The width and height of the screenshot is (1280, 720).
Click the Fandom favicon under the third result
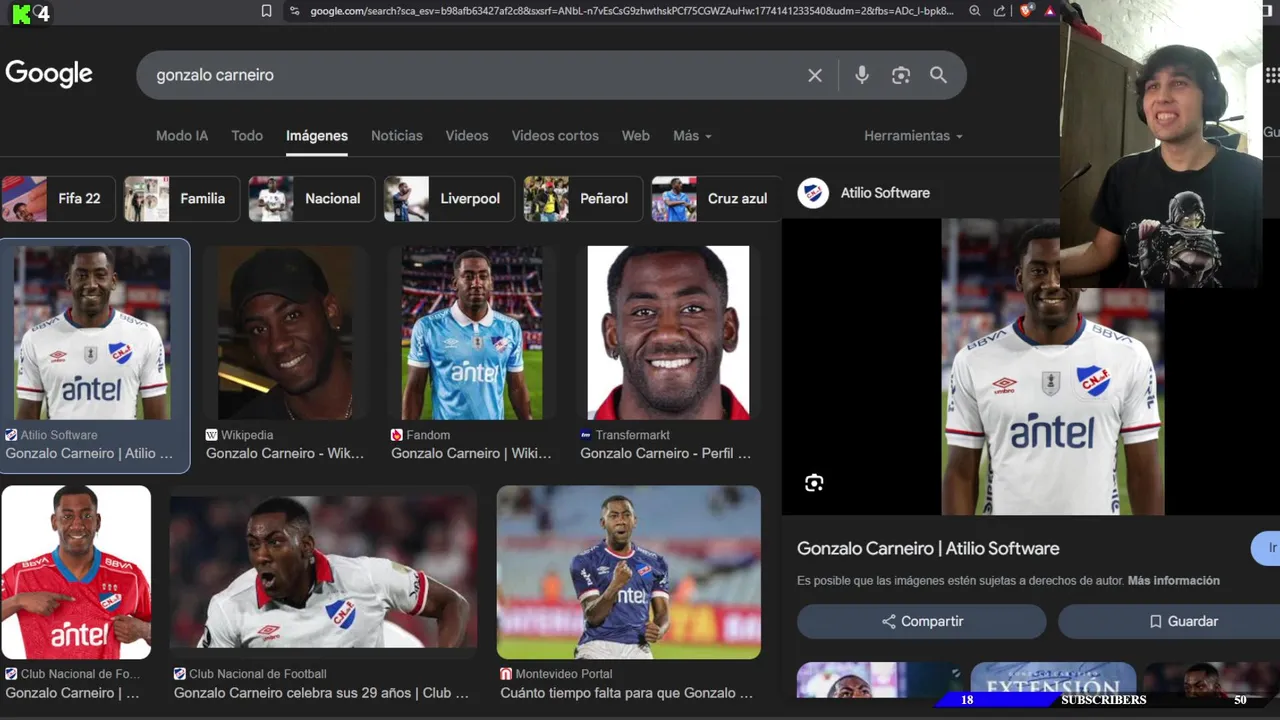pos(397,435)
